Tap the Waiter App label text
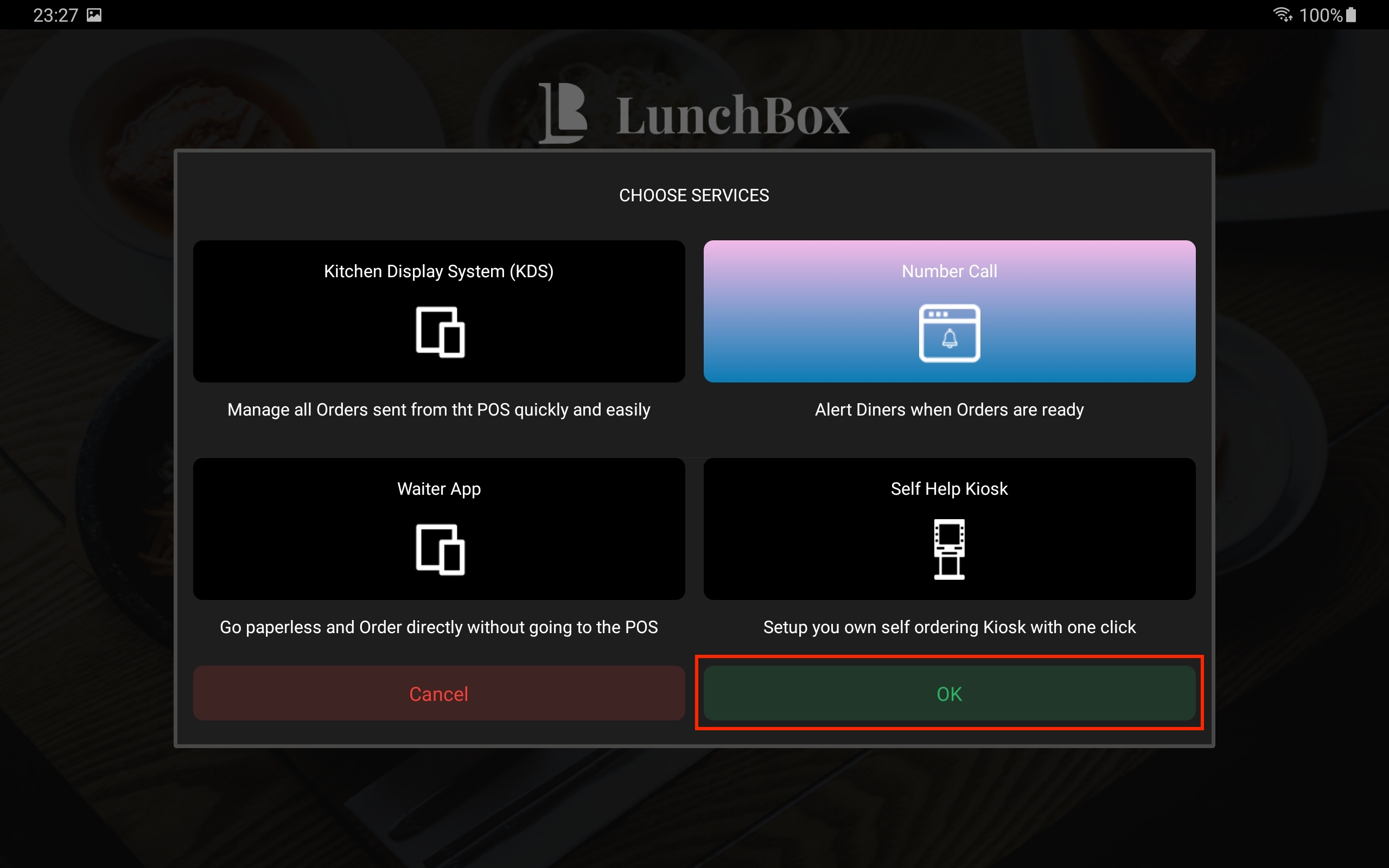The height and width of the screenshot is (868, 1389). (439, 489)
